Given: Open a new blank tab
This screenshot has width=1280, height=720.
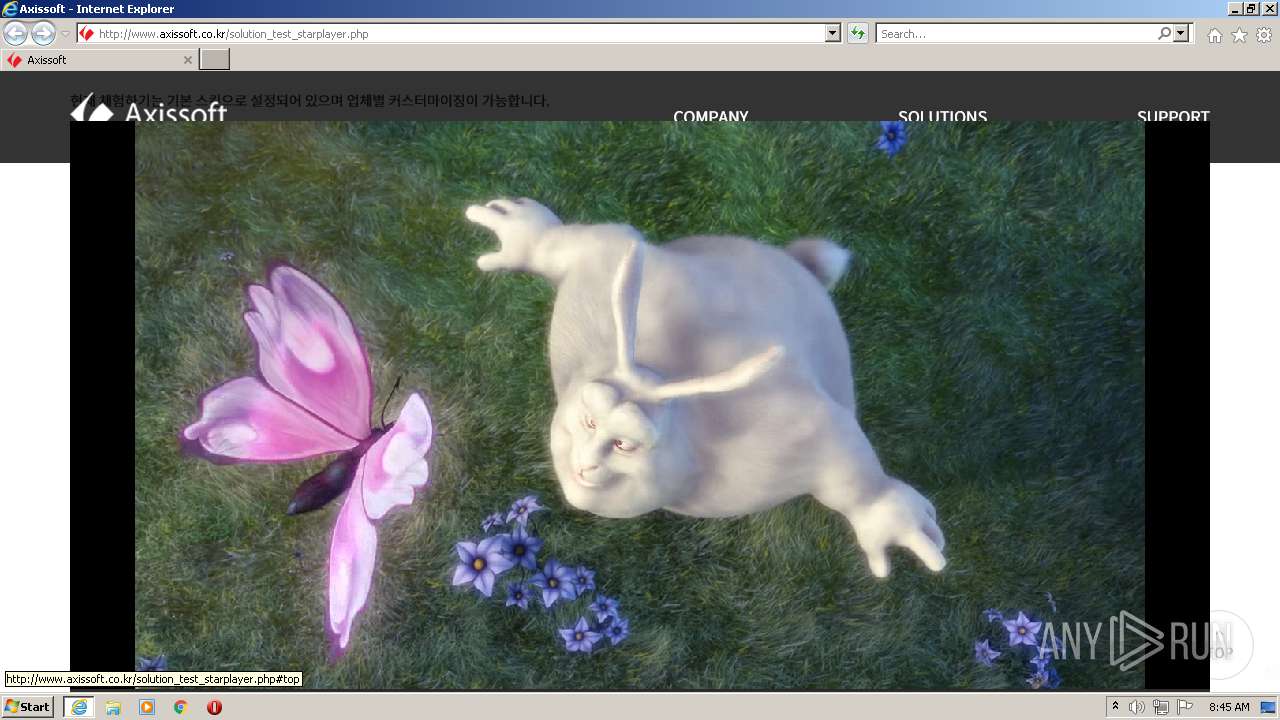Looking at the screenshot, I should click(x=215, y=60).
